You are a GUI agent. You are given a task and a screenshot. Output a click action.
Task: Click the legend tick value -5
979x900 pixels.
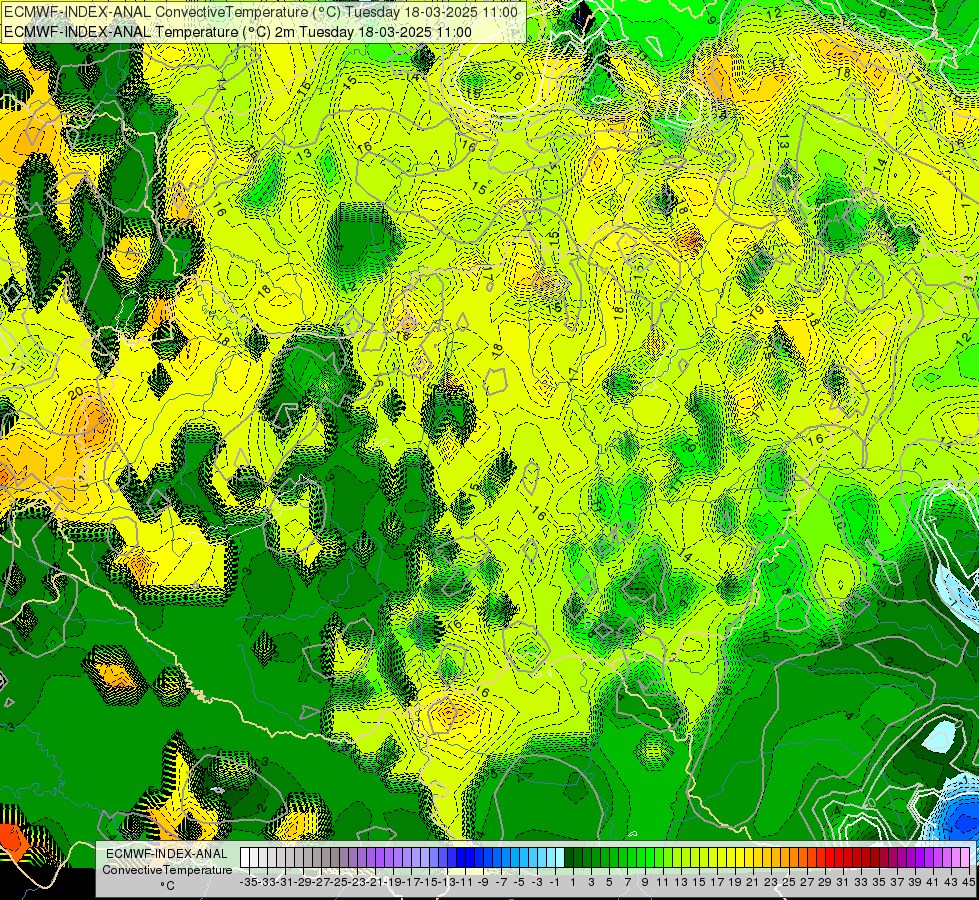pyautogui.click(x=519, y=882)
